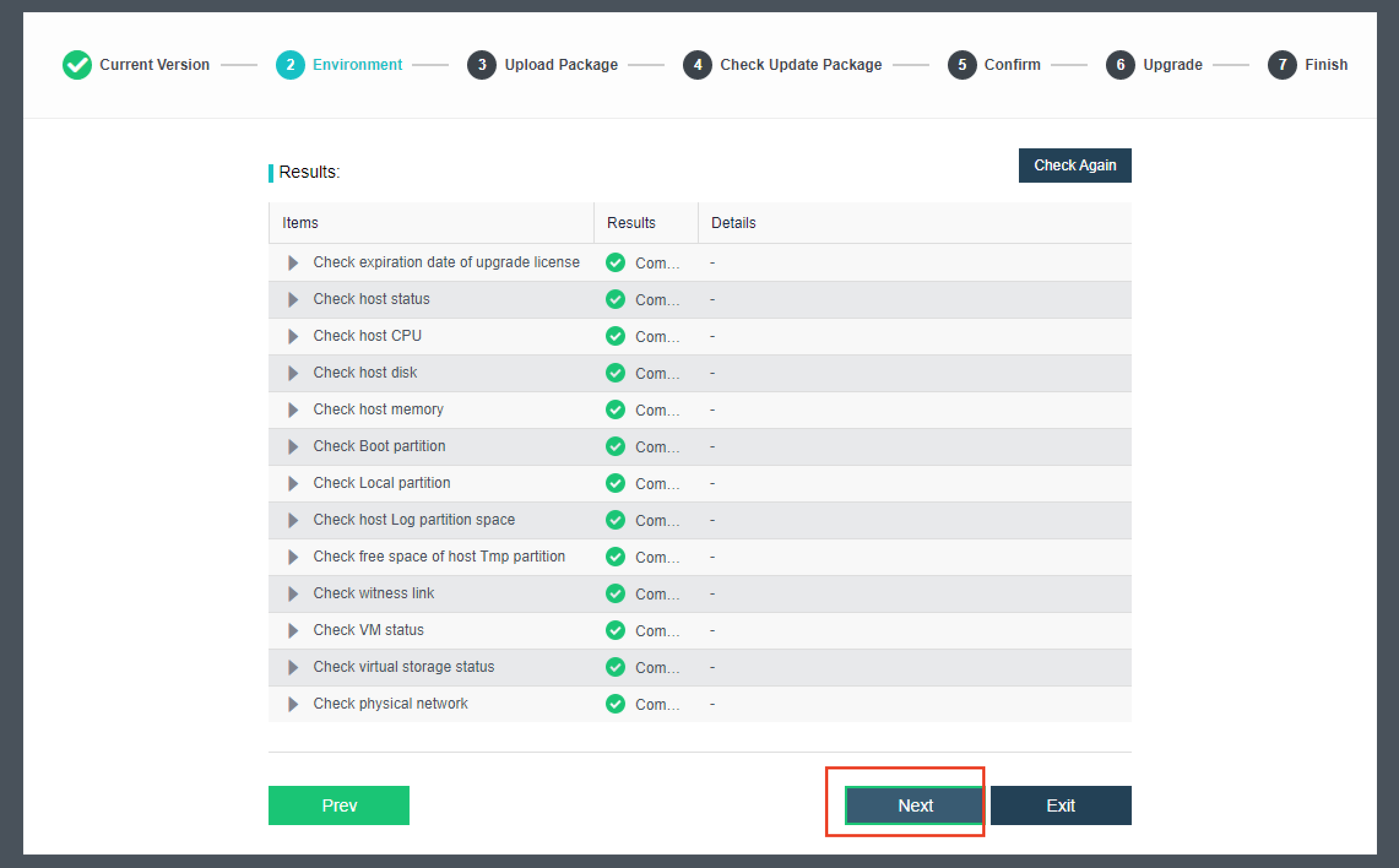1399x868 pixels.
Task: Click the green checkmark for Current Version step
Action: pyautogui.click(x=77, y=65)
